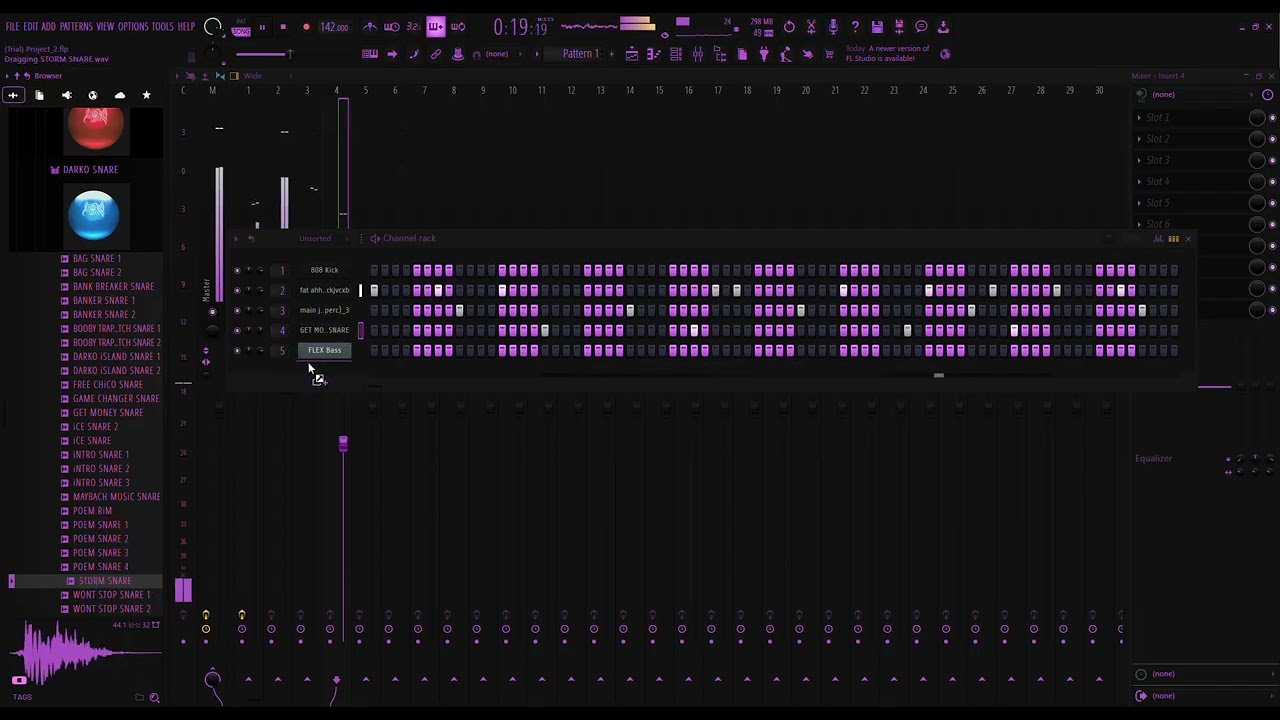Image resolution: width=1280 pixels, height=720 pixels.
Task: Mute the GET MO..SNARE channel
Action: 237,330
